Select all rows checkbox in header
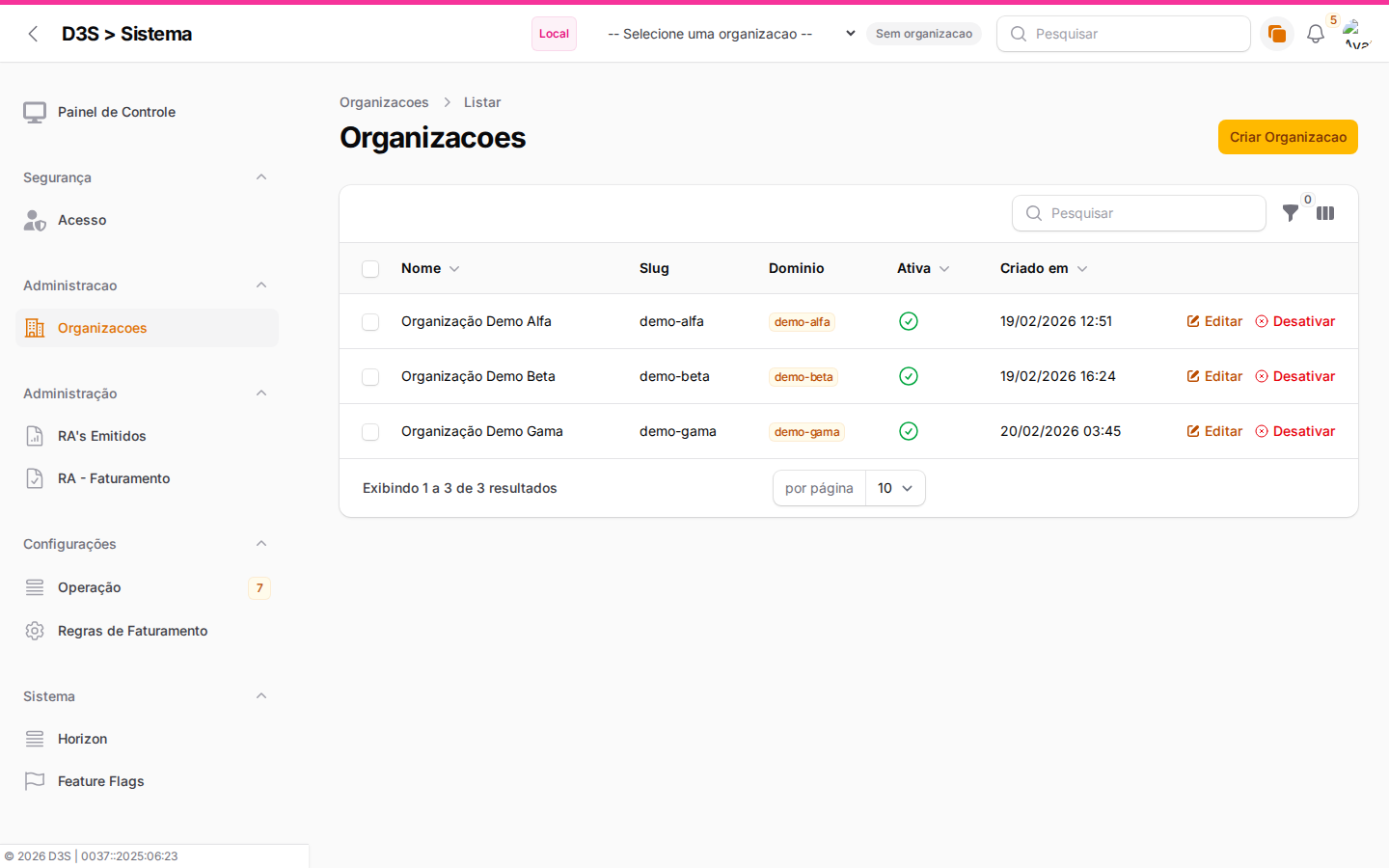Viewport: 1389px width, 868px height. click(370, 269)
